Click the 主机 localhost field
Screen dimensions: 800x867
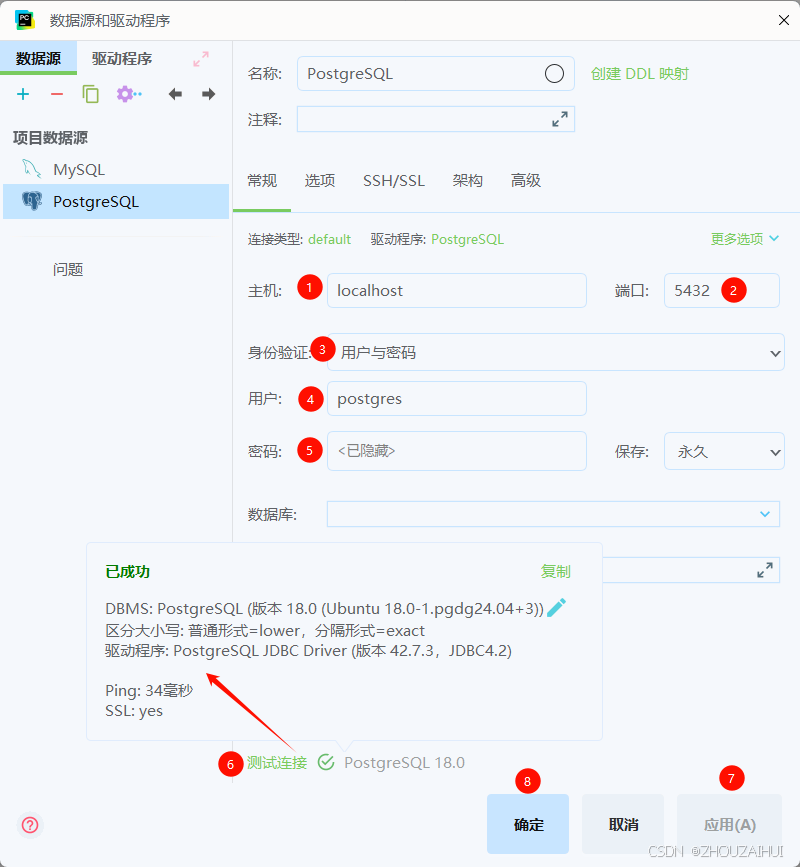point(457,290)
